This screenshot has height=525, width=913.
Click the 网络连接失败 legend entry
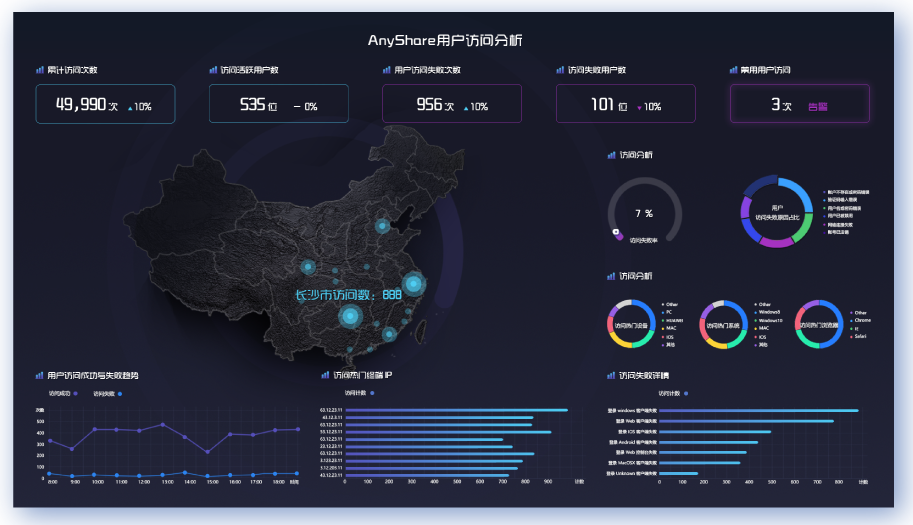tap(838, 224)
